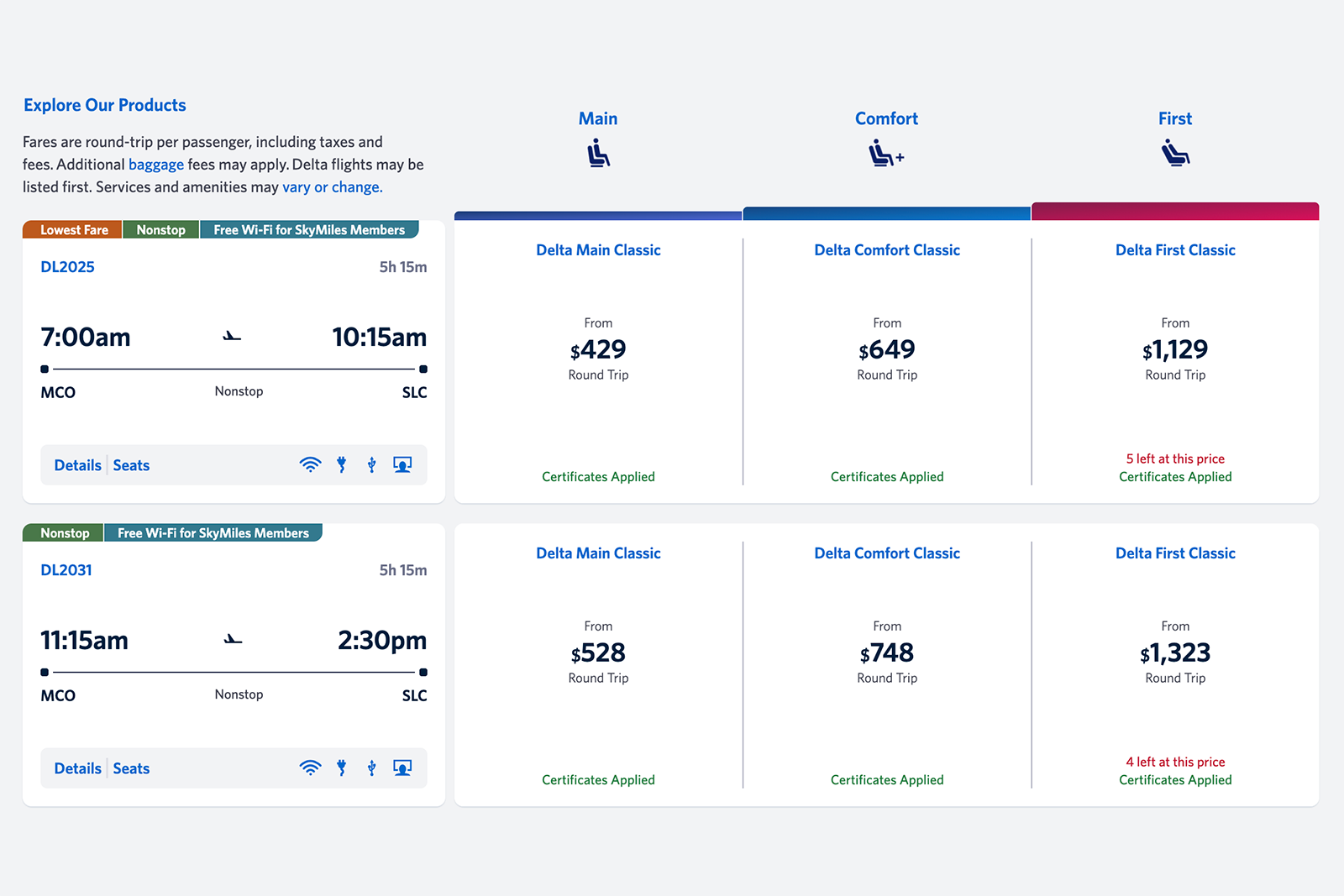Click Certificates Applied under $429 fare
The width and height of the screenshot is (1344, 896).
(x=598, y=477)
